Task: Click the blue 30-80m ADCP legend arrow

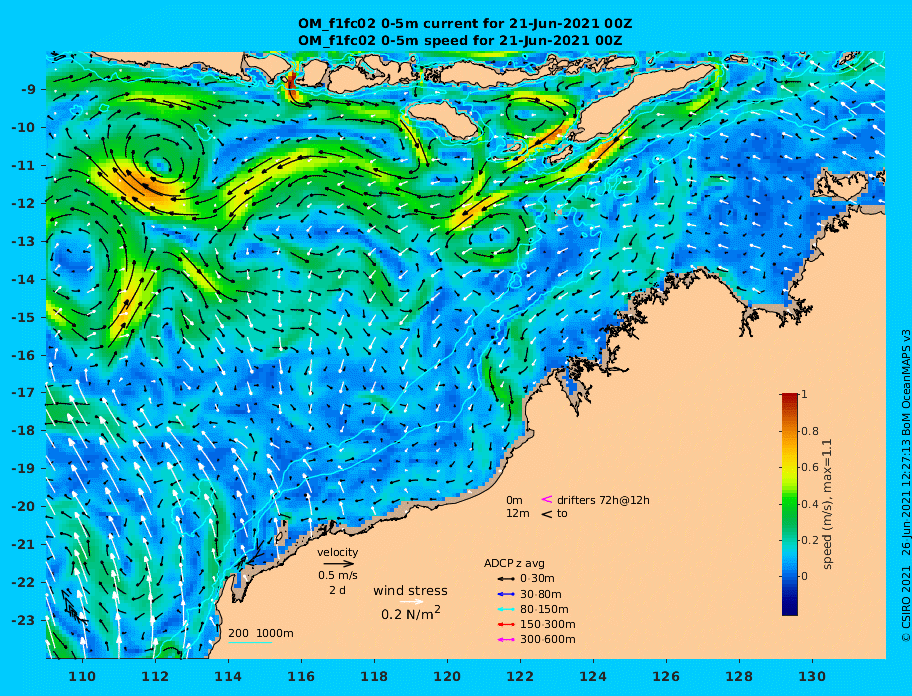Action: click(x=506, y=594)
